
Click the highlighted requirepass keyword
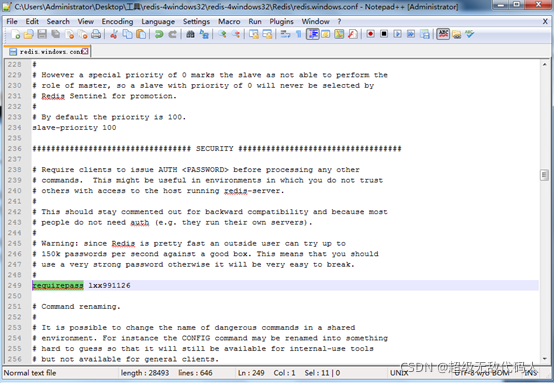point(58,285)
